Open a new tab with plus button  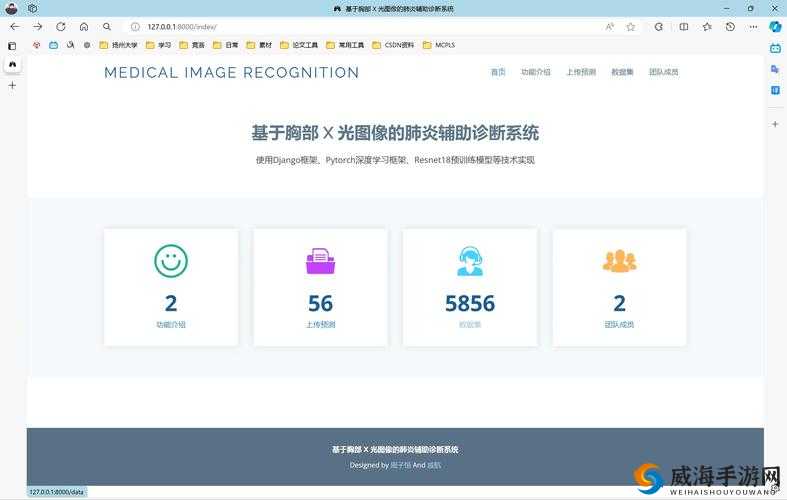(13, 85)
